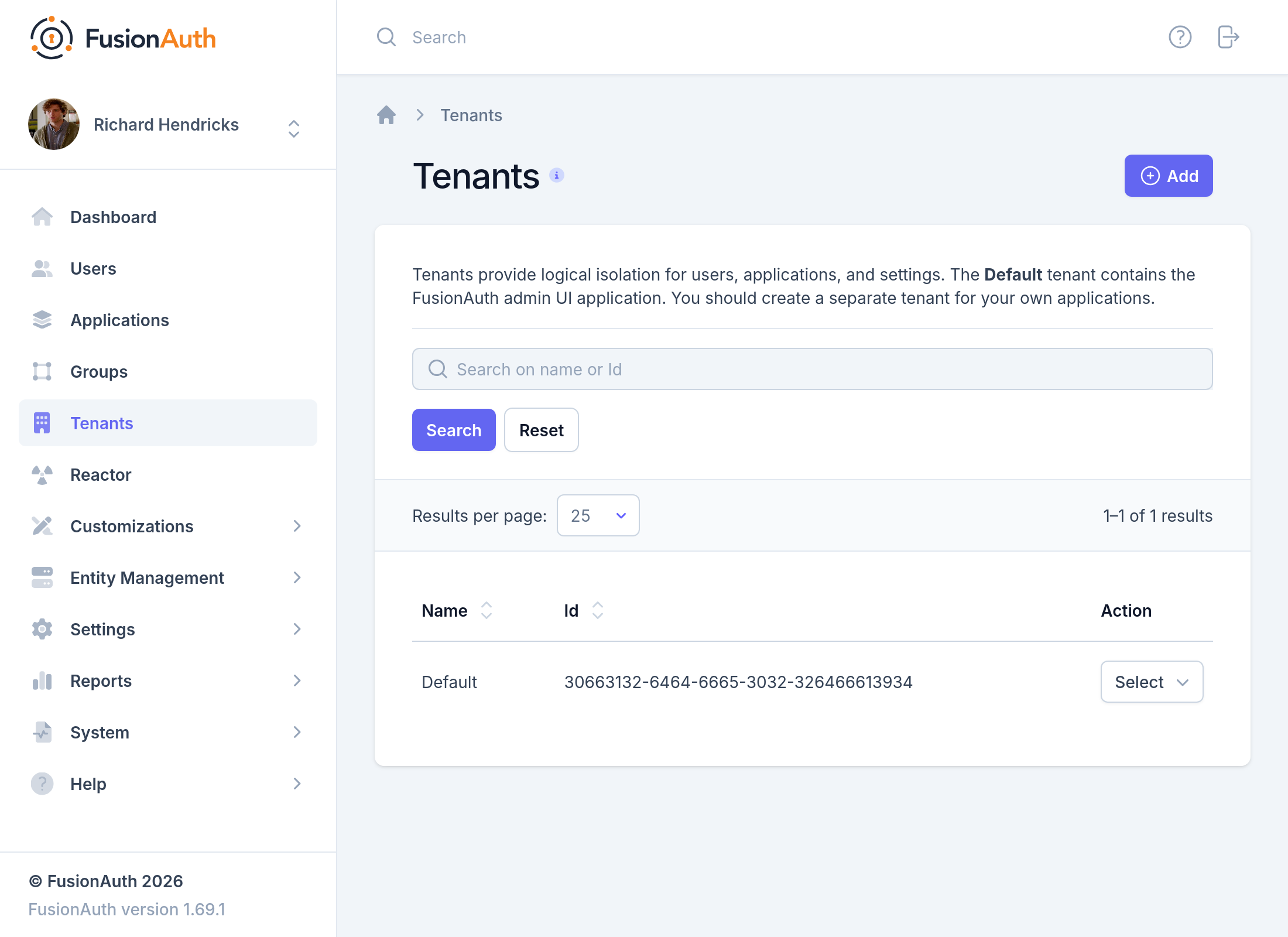Click the Applications layers icon in sidebar
This screenshot has height=937, width=1288.
click(42, 320)
